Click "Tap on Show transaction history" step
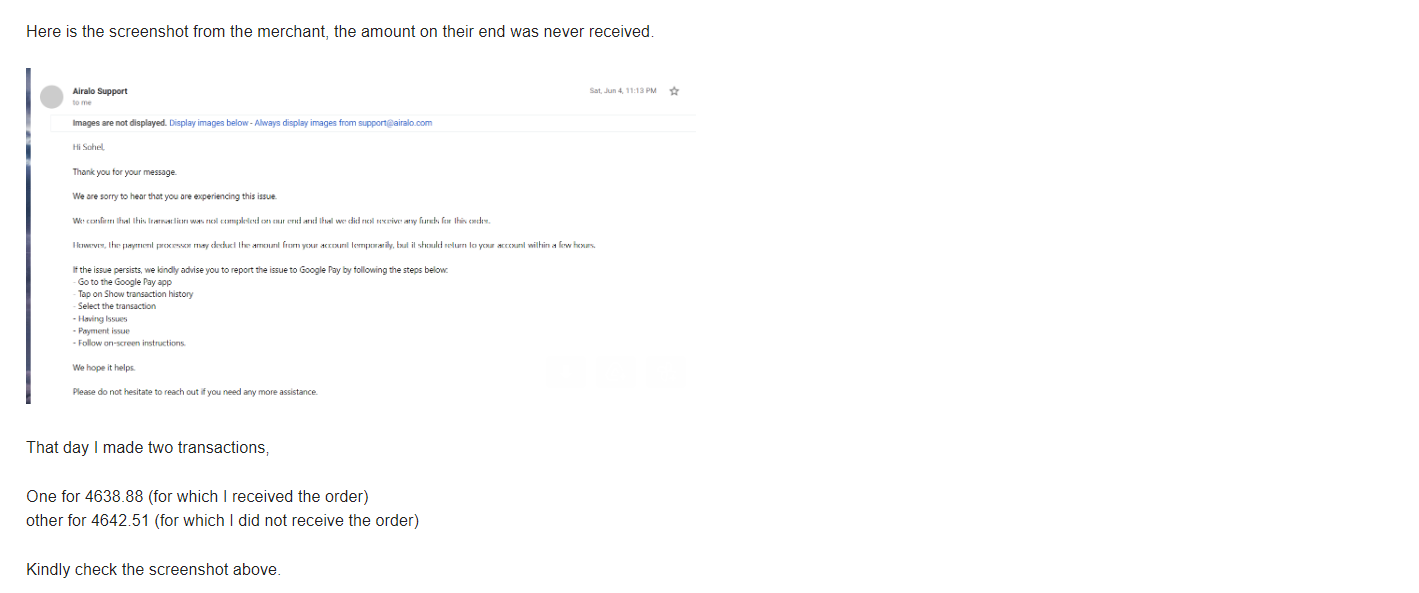Image resolution: width=1419 pixels, height=593 pixels. coord(133,294)
